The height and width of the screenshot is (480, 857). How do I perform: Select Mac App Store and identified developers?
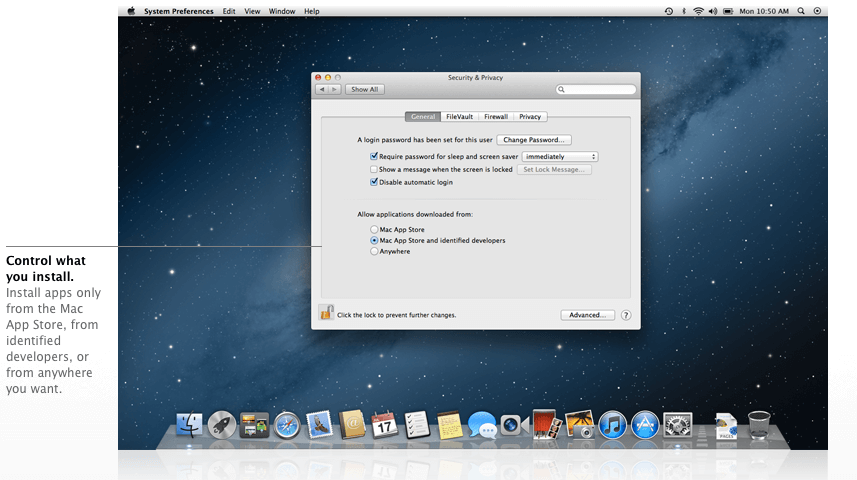coord(374,241)
